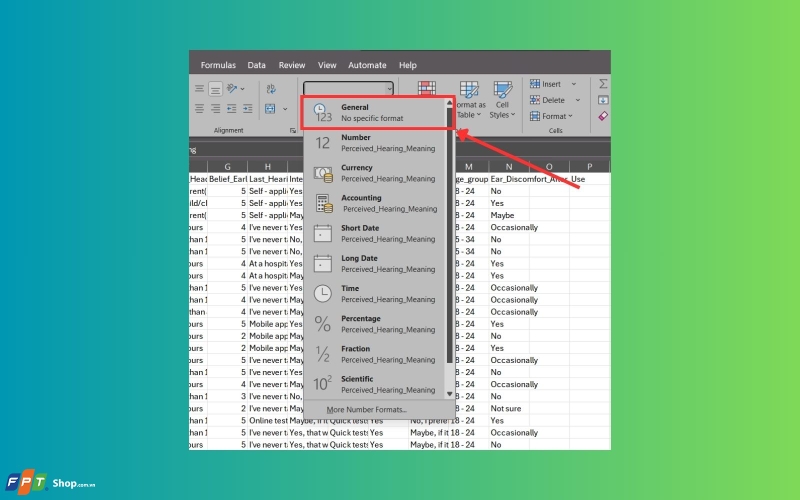The height and width of the screenshot is (500, 800).
Task: Expand the Insert dropdown arrow
Action: pyautogui.click(x=574, y=84)
